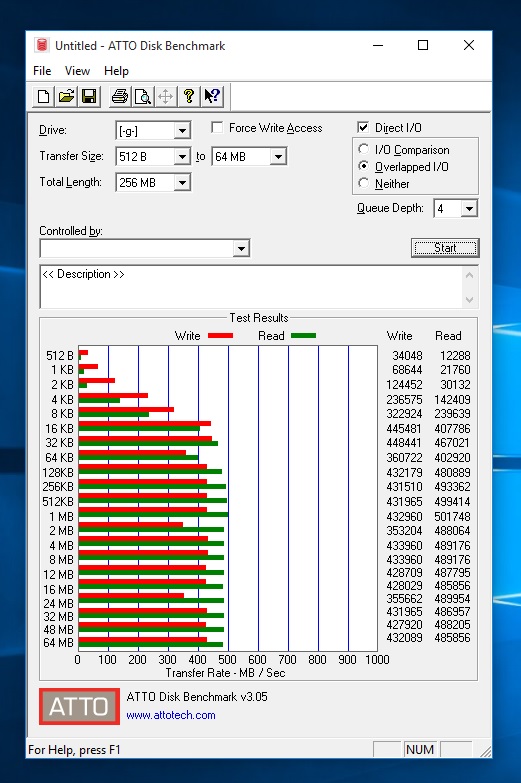
Task: Click read value 501748
Action: [452, 516]
